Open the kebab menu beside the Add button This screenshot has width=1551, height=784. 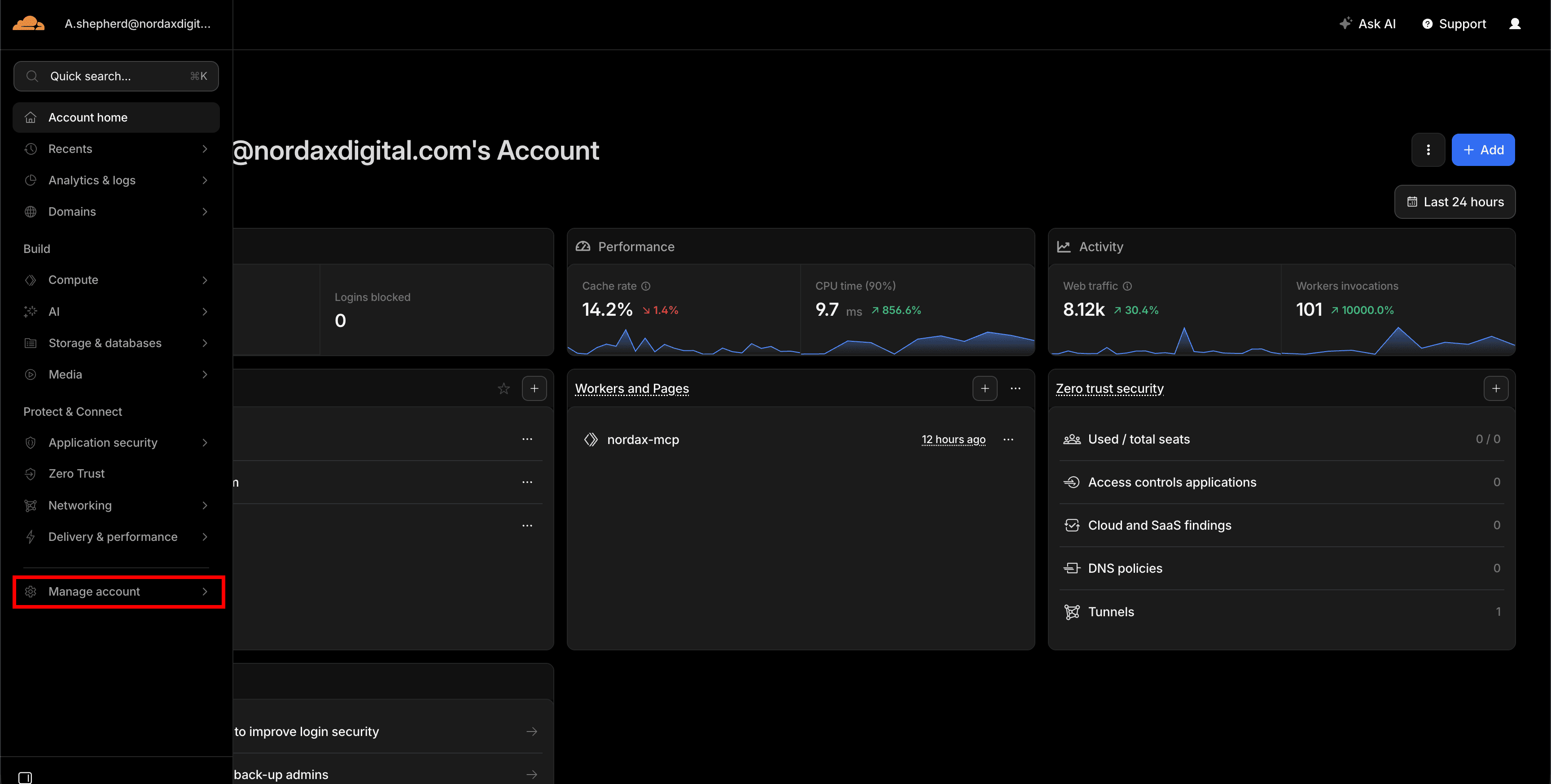1428,149
